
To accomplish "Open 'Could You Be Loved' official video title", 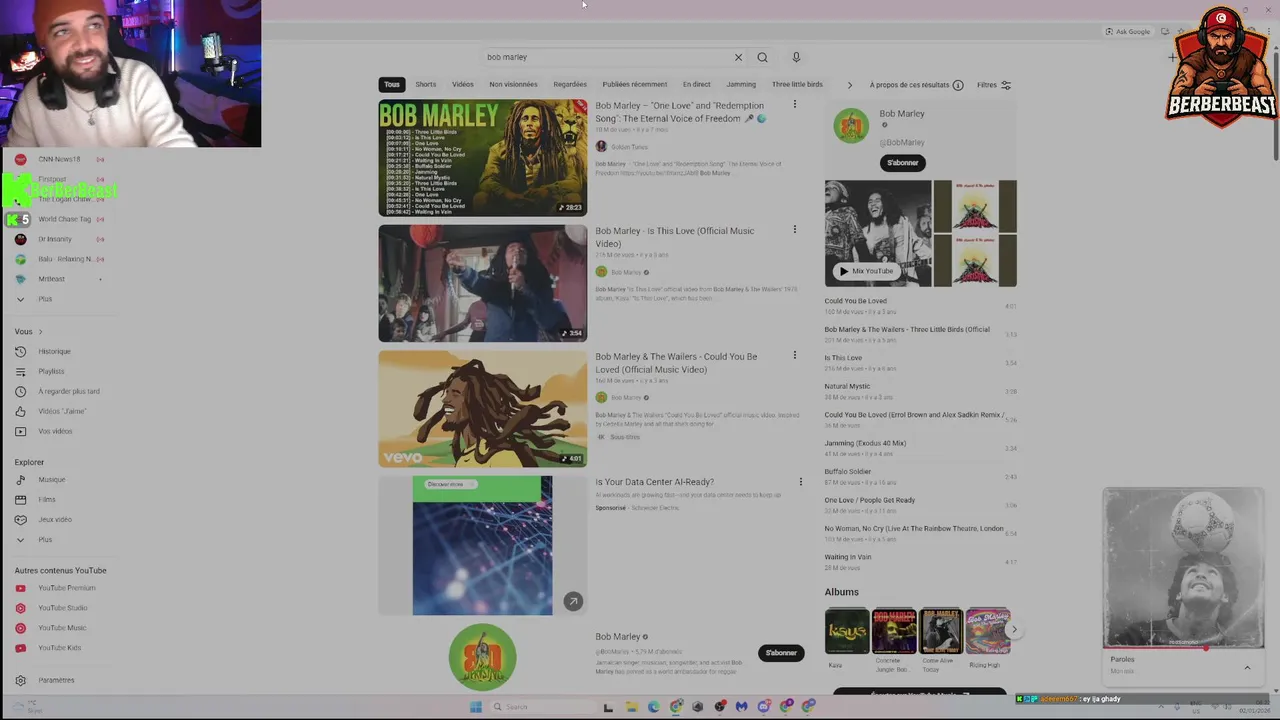I will pos(676,363).
